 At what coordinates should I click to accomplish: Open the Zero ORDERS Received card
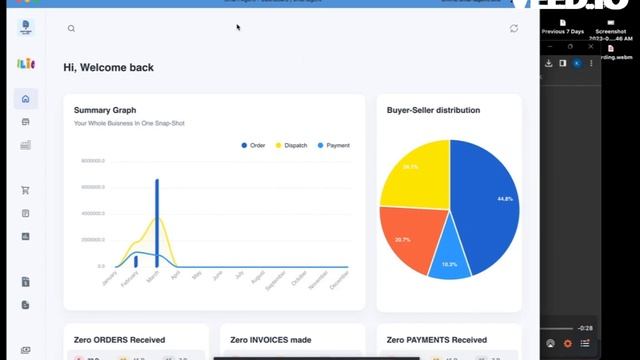pos(136,342)
